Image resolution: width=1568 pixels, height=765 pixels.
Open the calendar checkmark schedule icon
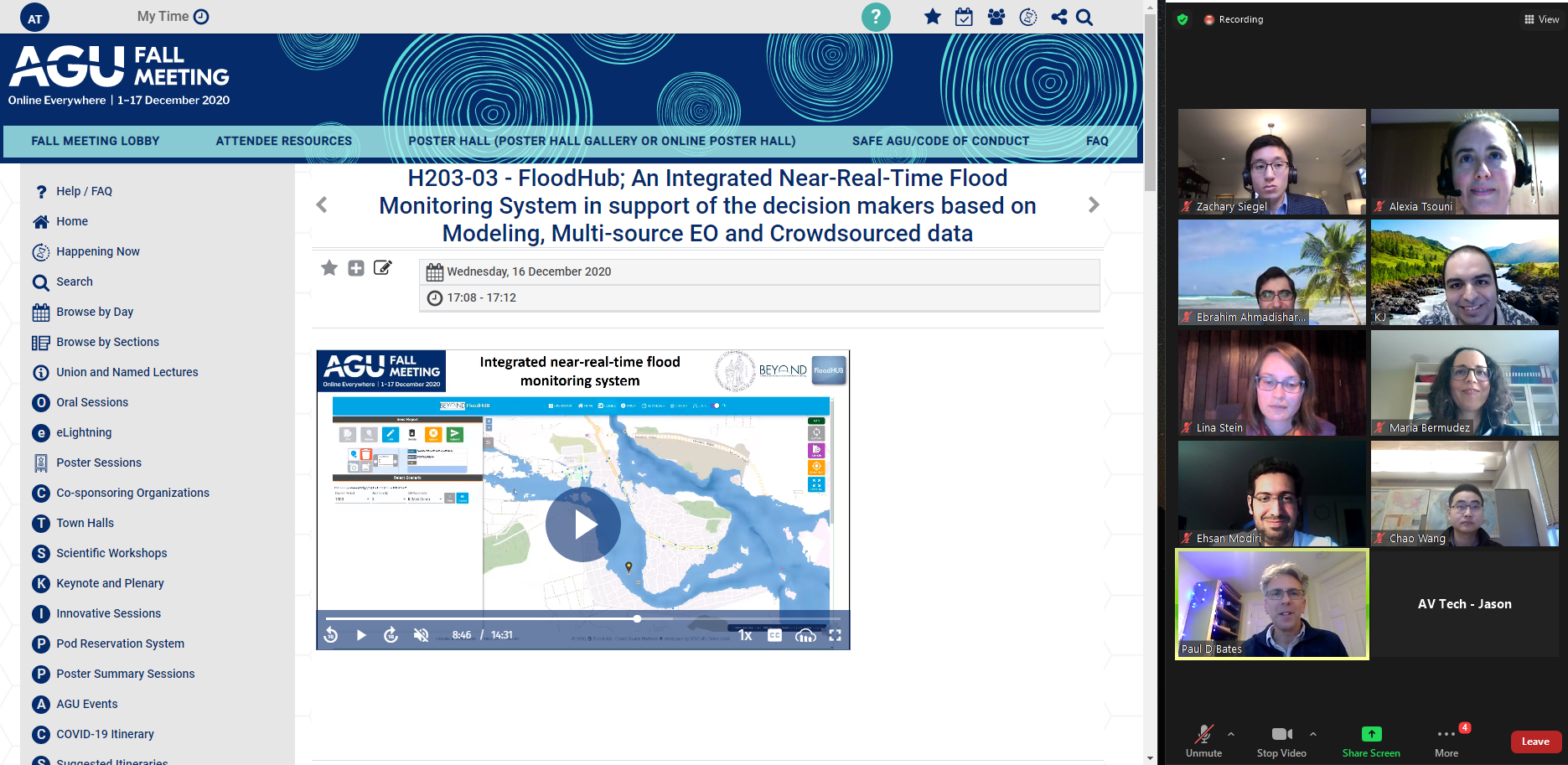point(964,17)
